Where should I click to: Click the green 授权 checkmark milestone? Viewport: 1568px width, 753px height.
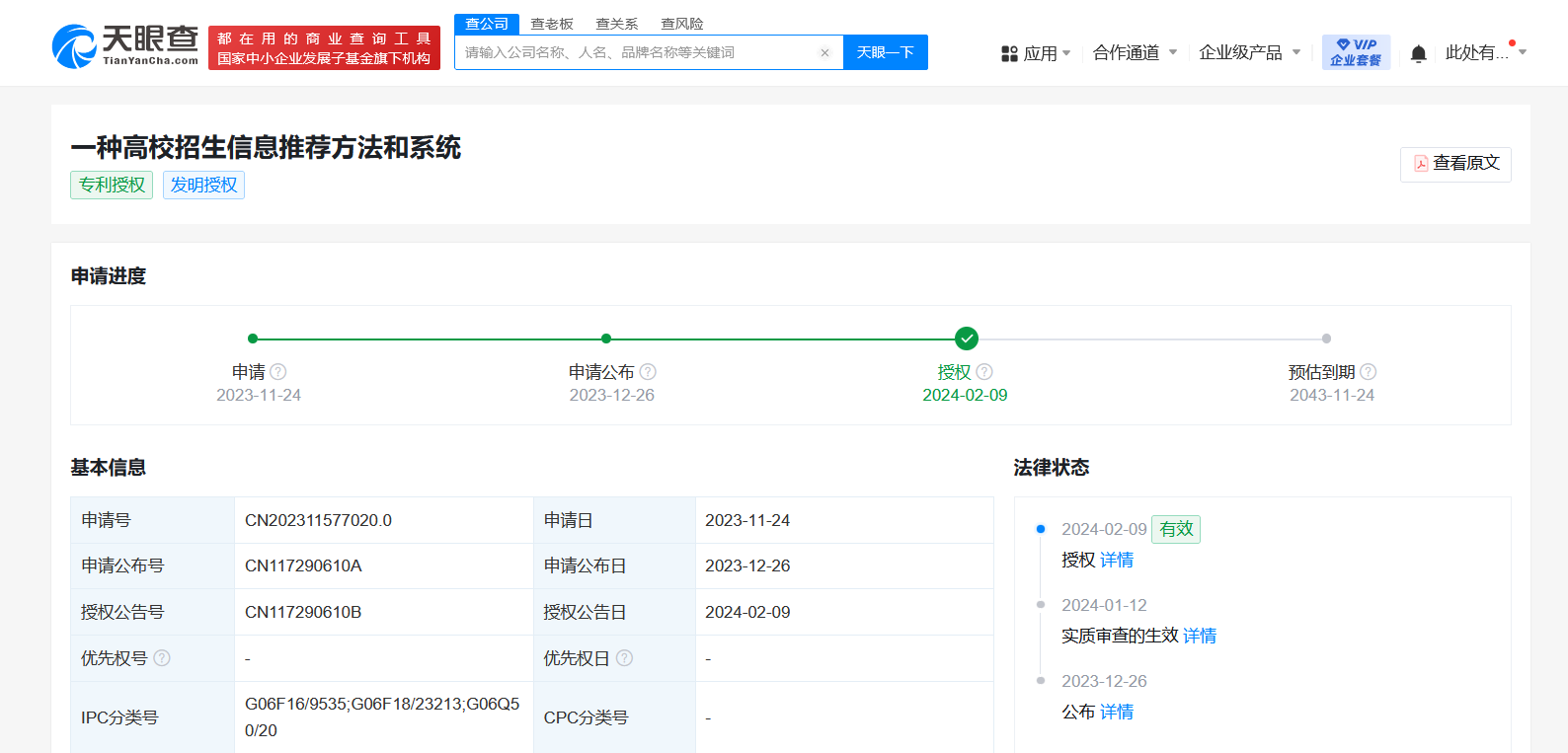pos(967,339)
